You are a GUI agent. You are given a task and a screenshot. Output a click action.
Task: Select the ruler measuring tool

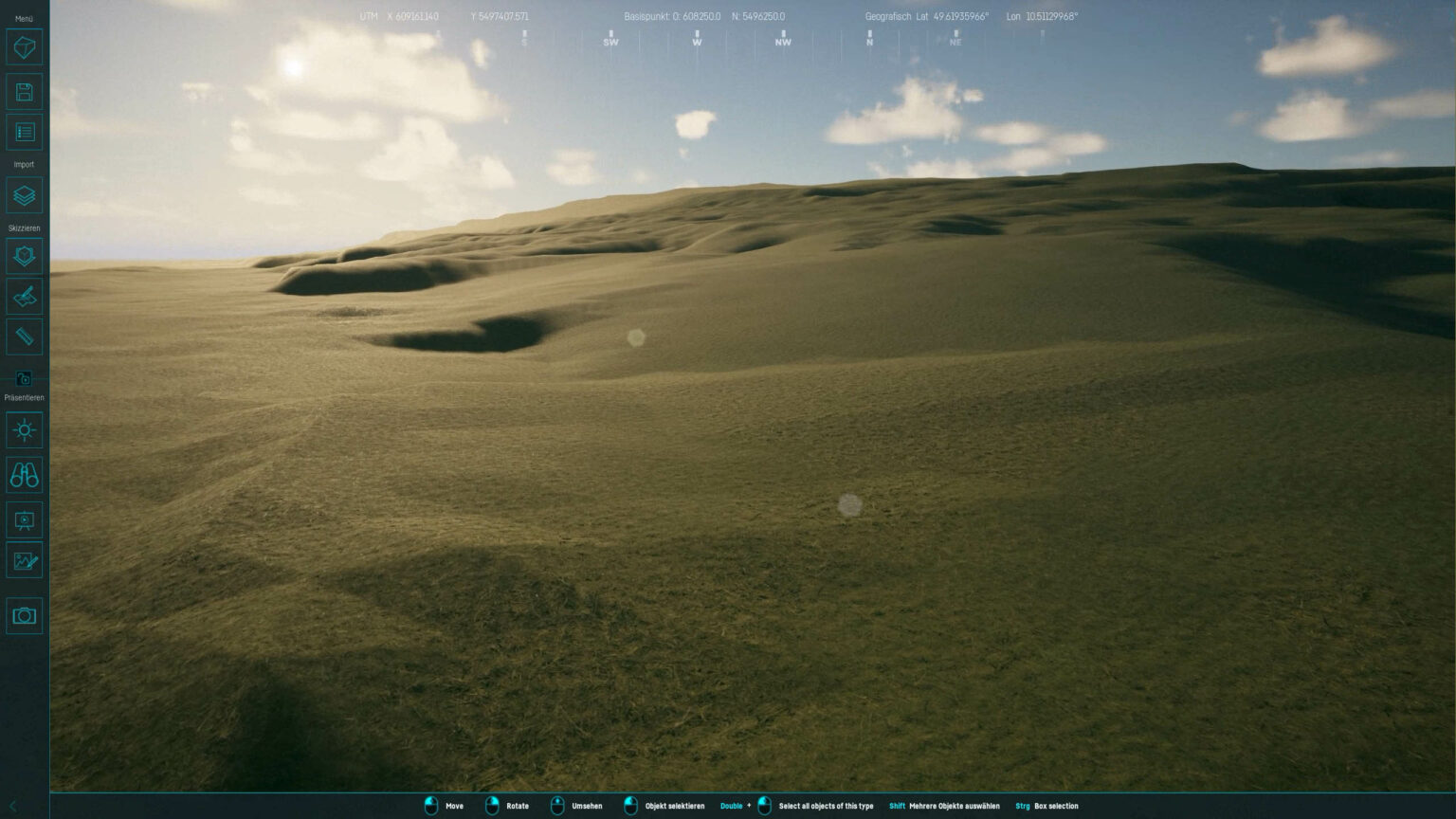(x=25, y=337)
